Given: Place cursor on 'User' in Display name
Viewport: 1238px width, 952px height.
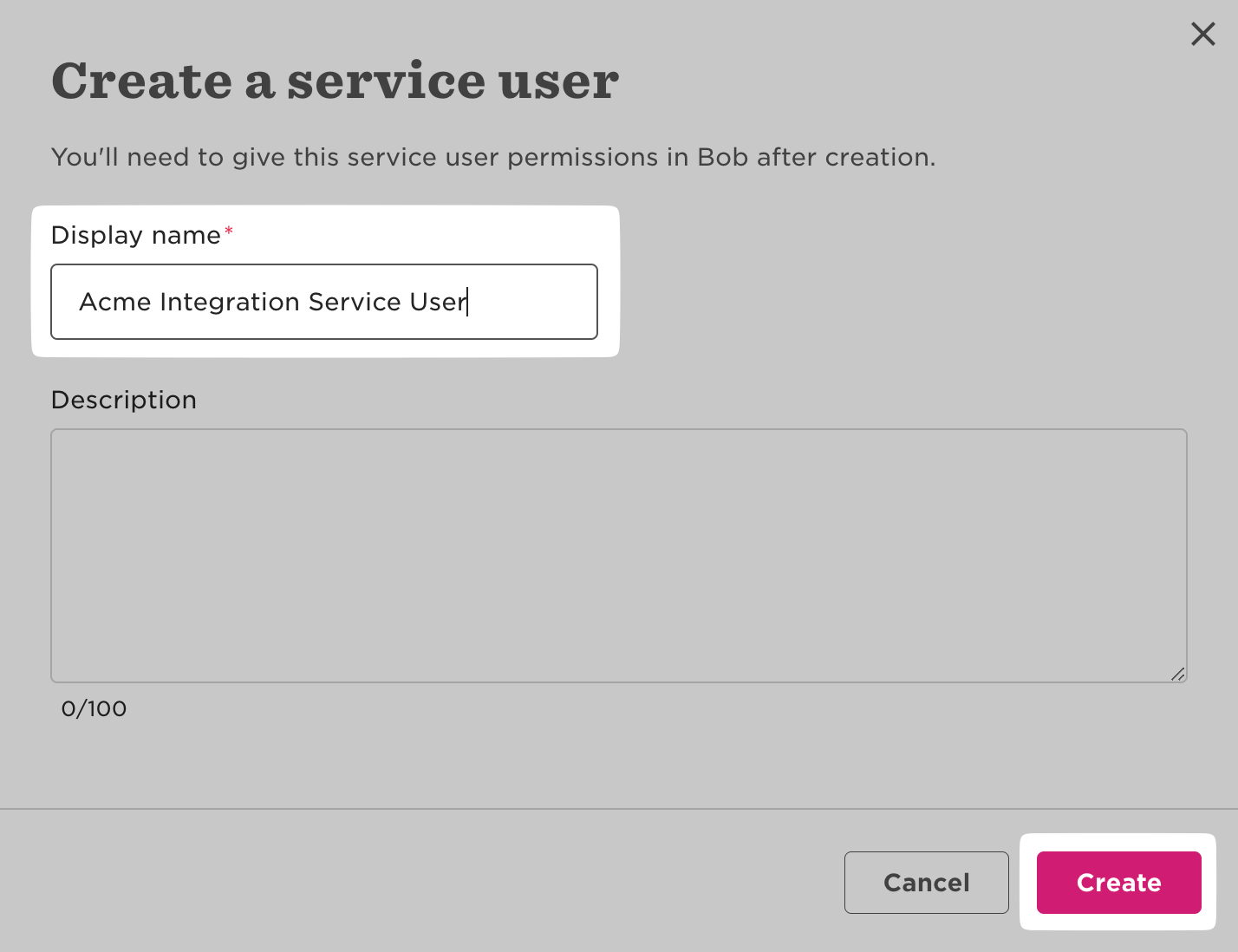Looking at the screenshot, I should pyautogui.click(x=438, y=302).
